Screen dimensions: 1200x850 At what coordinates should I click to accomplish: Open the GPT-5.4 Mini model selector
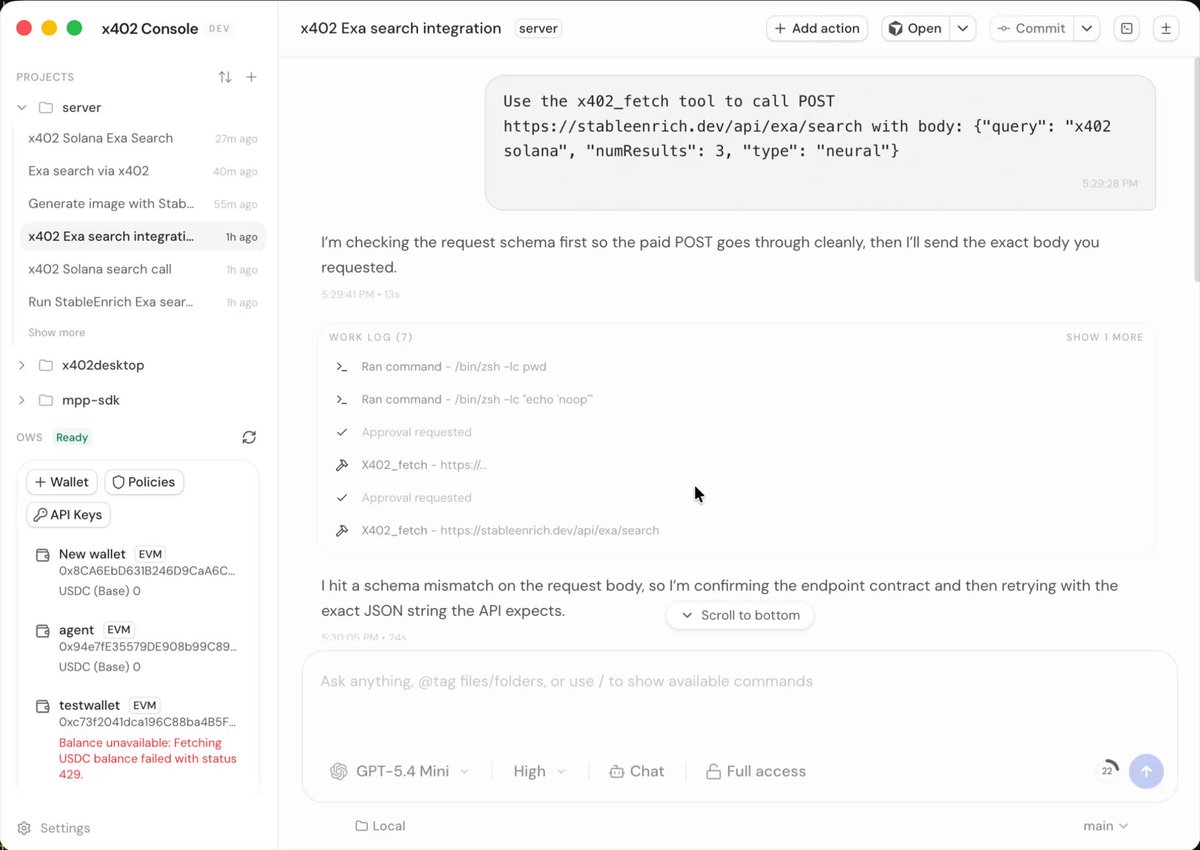(x=399, y=771)
